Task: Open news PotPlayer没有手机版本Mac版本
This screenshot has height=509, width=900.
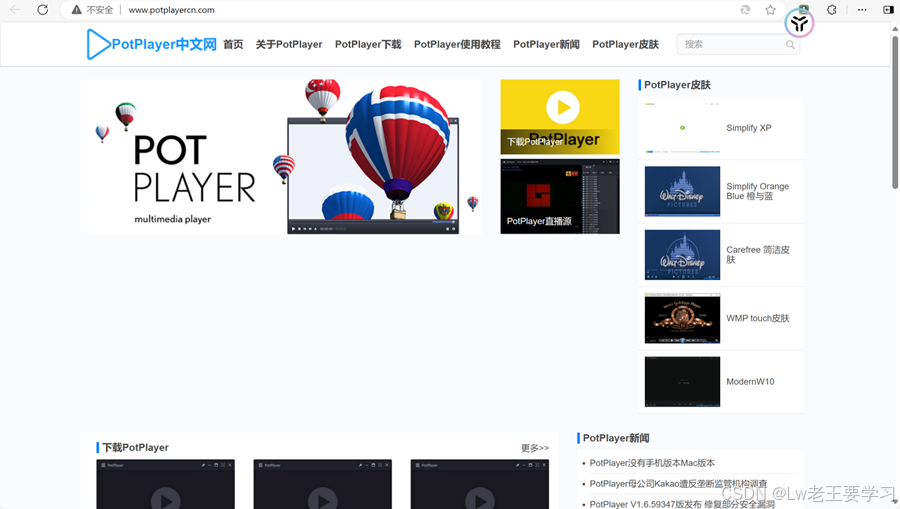Action: click(x=652, y=463)
